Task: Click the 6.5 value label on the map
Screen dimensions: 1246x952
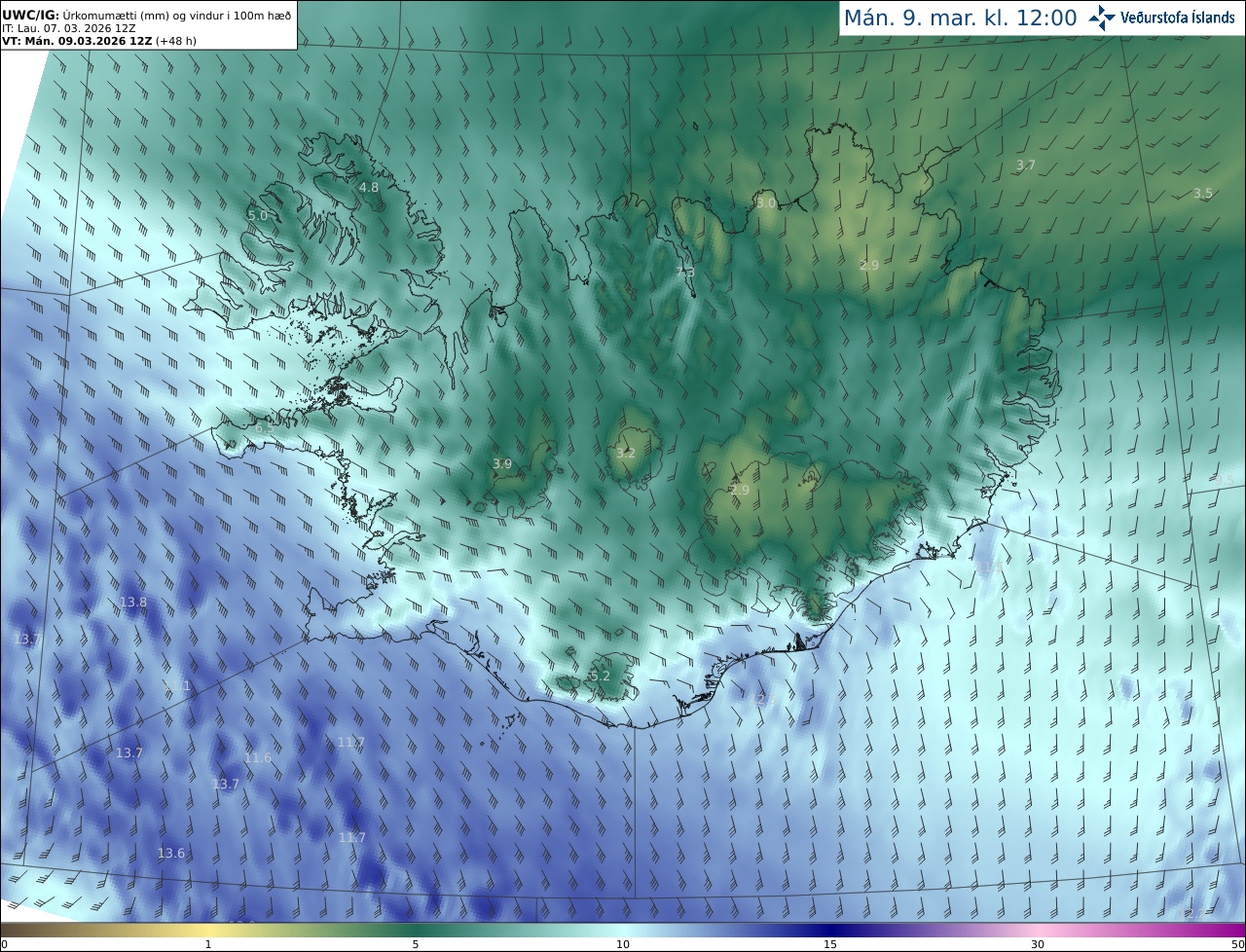Action: pos(265,428)
